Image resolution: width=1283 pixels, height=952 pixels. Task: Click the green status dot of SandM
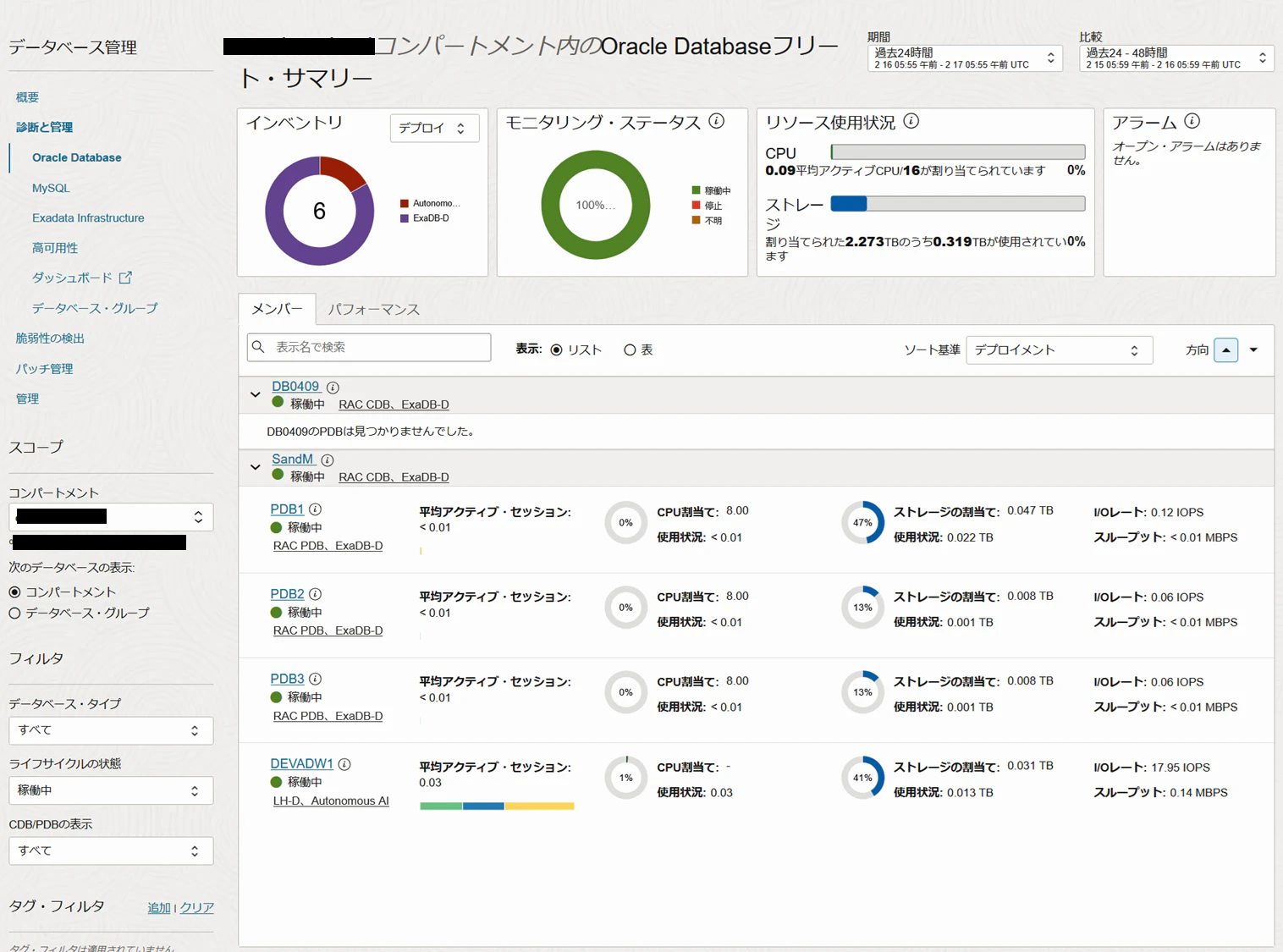[x=278, y=476]
